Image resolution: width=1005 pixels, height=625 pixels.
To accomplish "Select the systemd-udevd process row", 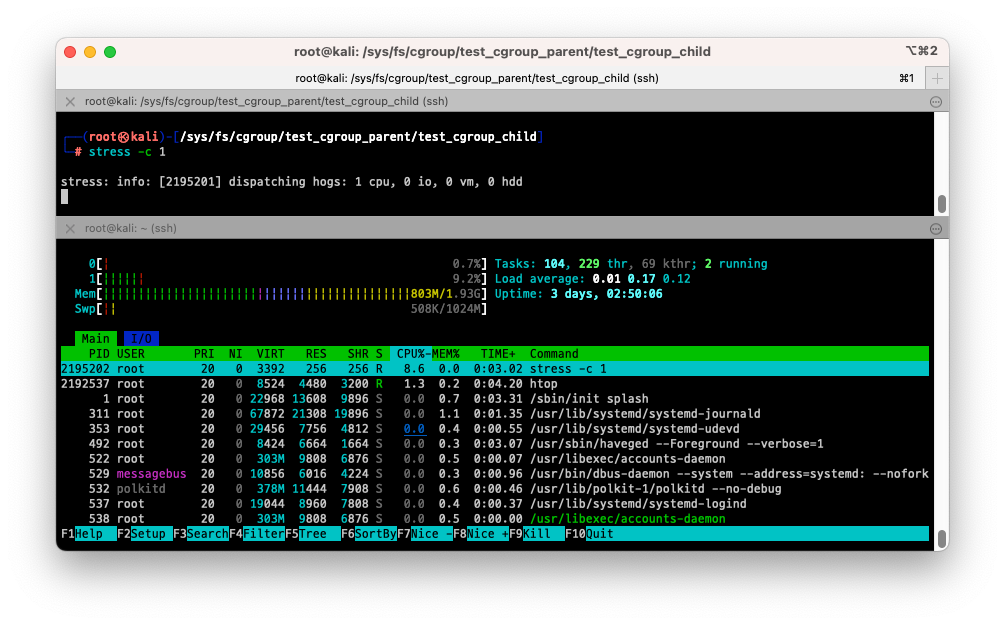I will 495,429.
